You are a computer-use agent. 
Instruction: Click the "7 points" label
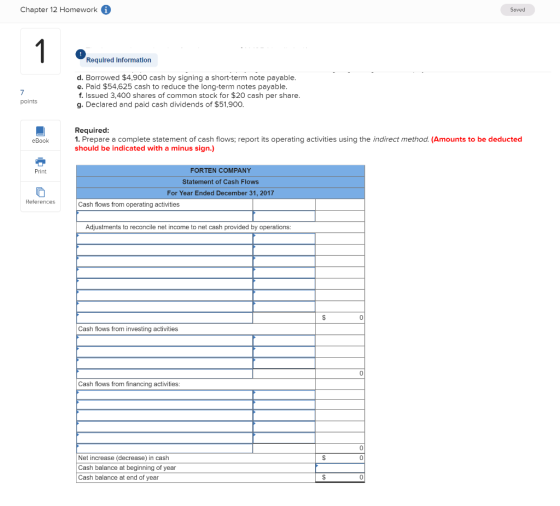[x=28, y=97]
